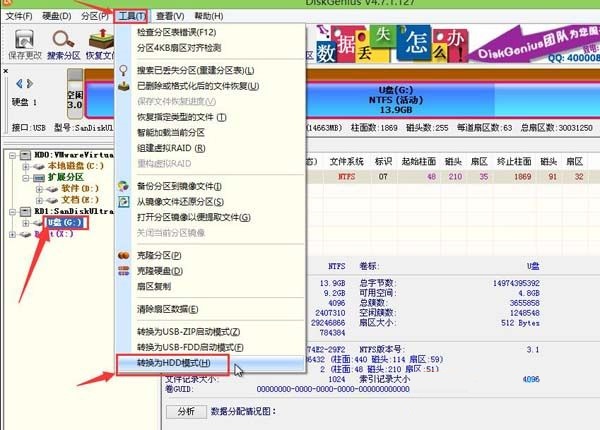Click the 07 identifier cell
Screen dimensions: 600x430
tap(383, 177)
